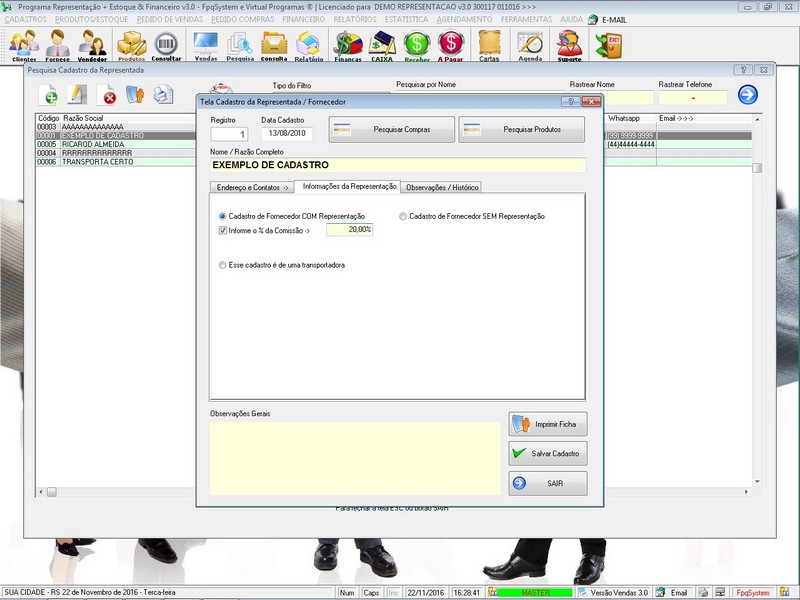Viewport: 800px width, 600px height.
Task: Click the print ficha icon in search window
Action: pyautogui.click(x=135, y=95)
